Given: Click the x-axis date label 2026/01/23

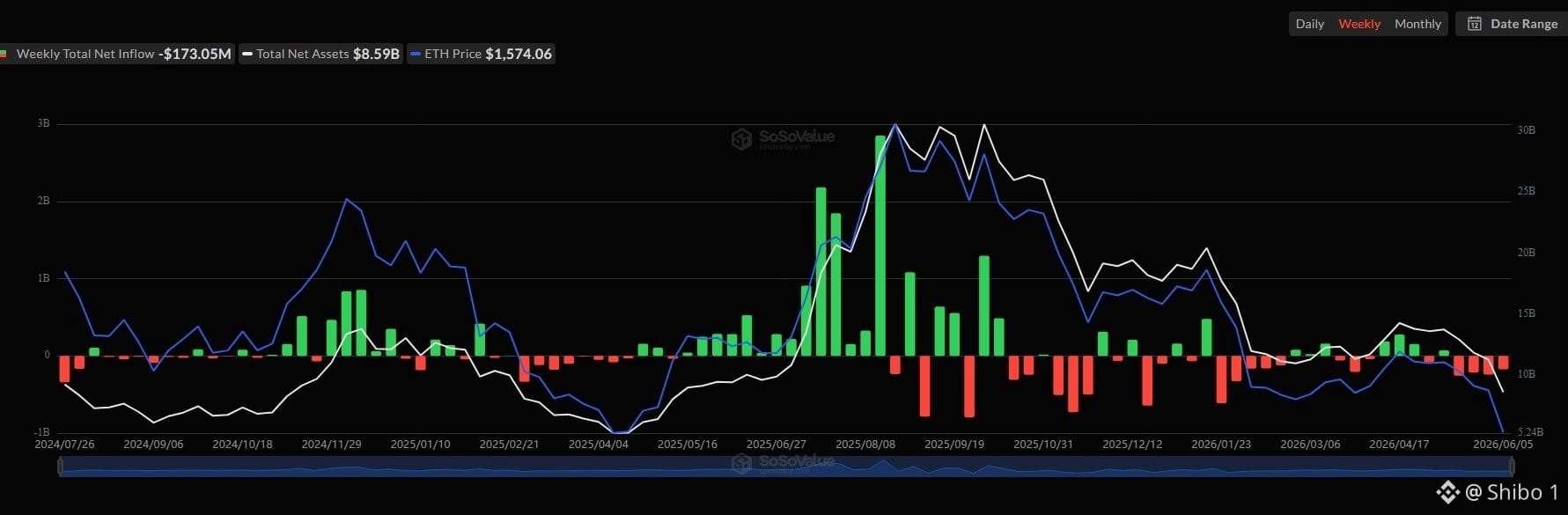Looking at the screenshot, I should pyautogui.click(x=1221, y=445).
